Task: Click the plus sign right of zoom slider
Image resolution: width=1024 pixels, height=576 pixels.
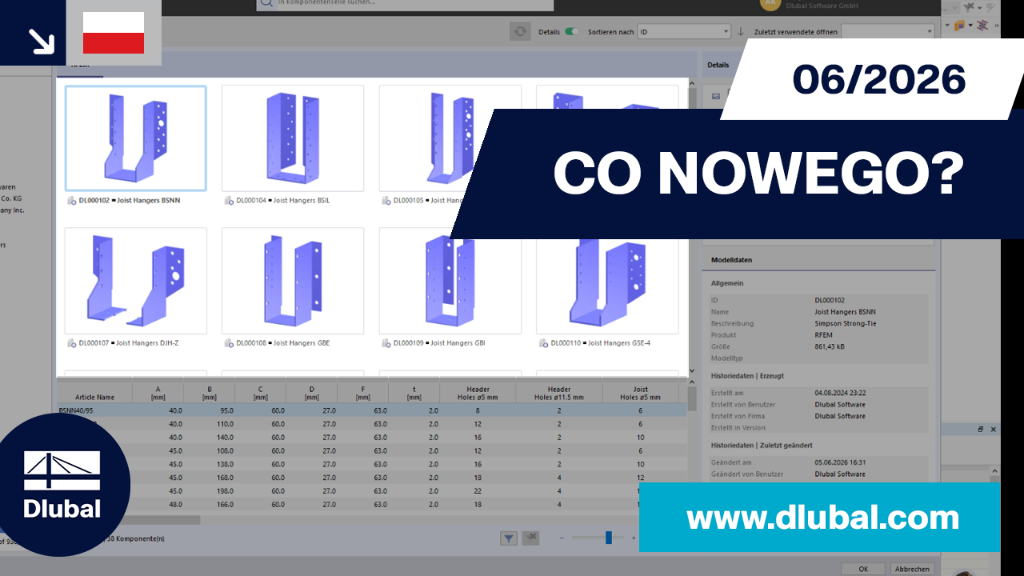Action: (633, 538)
